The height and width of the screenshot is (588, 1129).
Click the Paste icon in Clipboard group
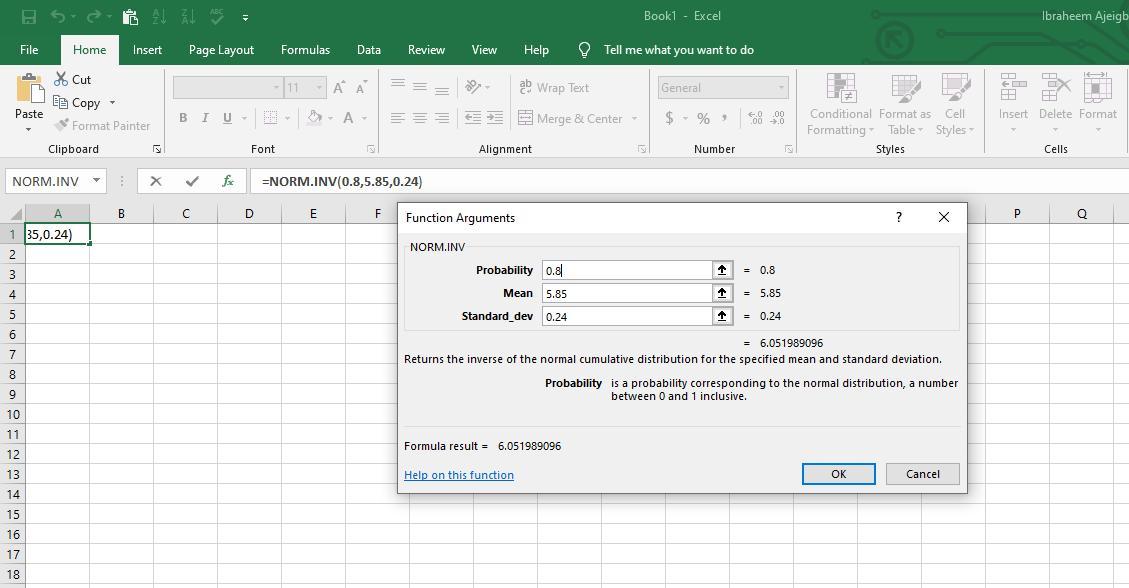29,91
